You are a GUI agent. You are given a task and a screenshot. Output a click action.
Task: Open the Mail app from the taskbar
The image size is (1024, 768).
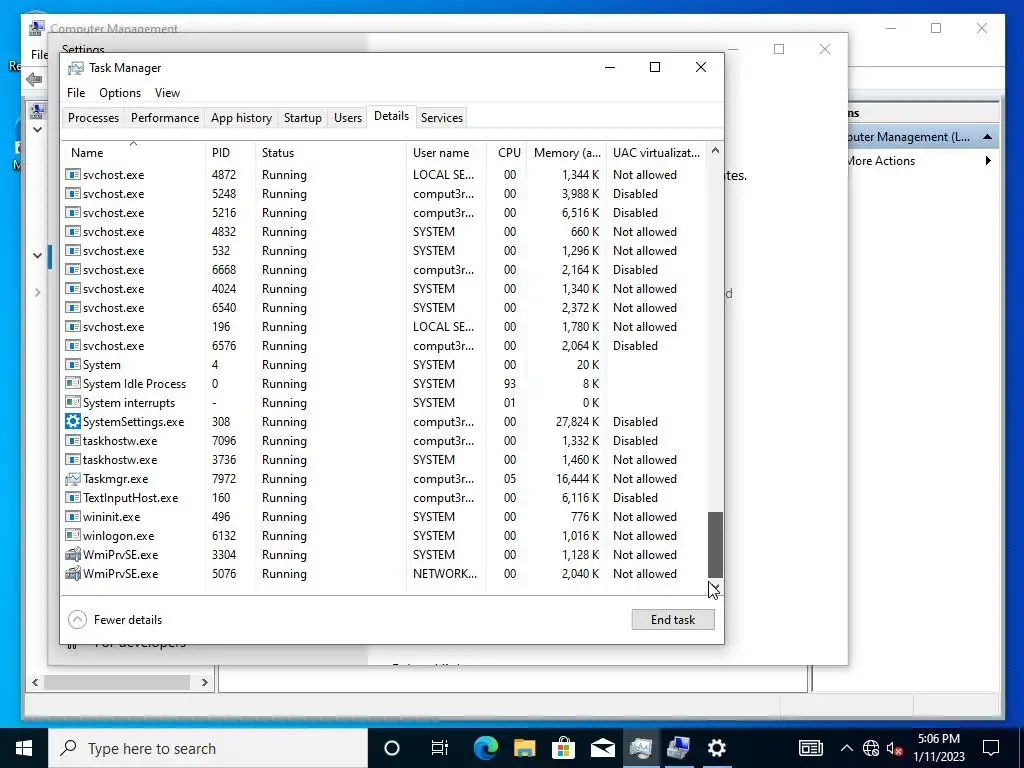tap(602, 748)
